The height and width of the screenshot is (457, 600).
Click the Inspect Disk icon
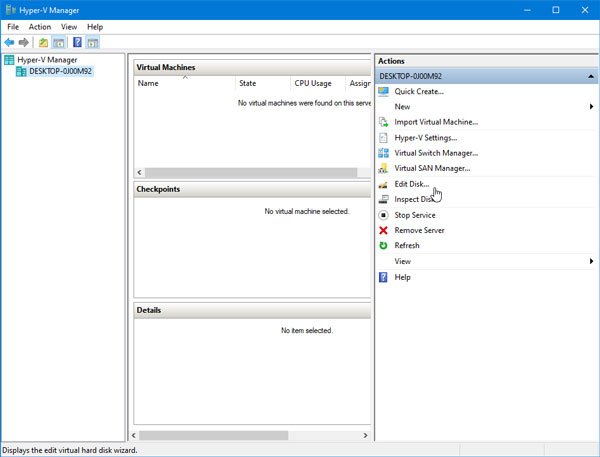click(383, 199)
